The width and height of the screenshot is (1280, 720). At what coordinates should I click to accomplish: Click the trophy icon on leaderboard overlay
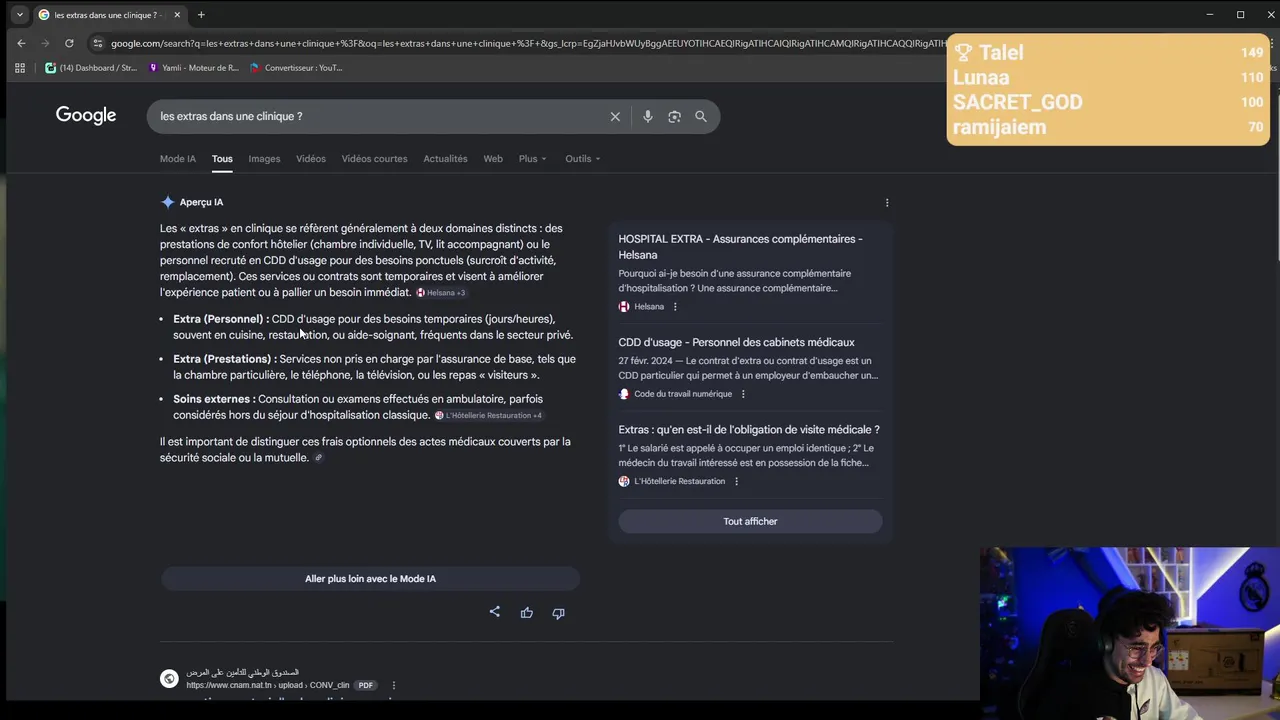[963, 52]
